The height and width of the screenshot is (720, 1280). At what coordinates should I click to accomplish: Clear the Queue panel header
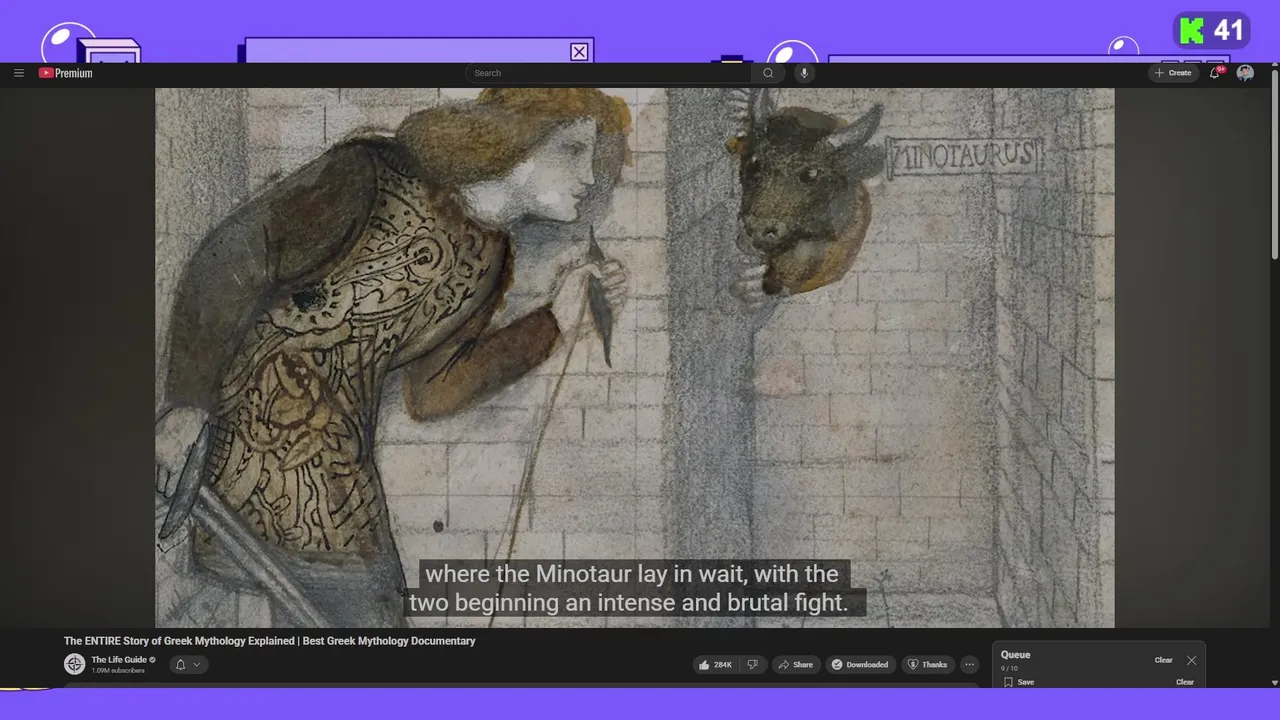(x=1163, y=660)
